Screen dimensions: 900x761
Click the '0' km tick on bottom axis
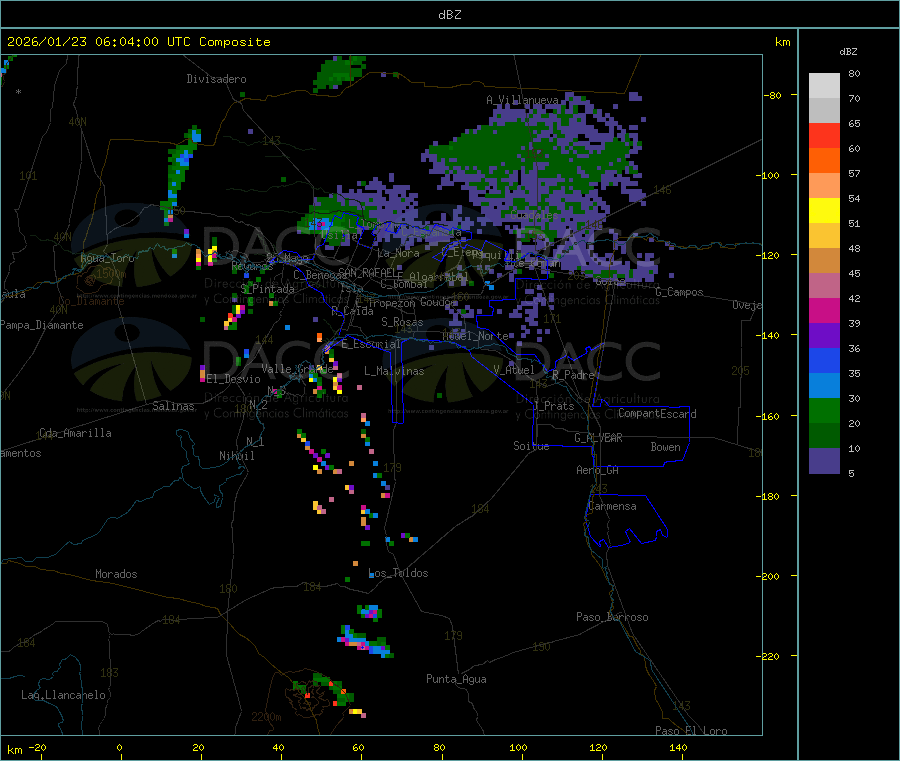pyautogui.click(x=119, y=747)
